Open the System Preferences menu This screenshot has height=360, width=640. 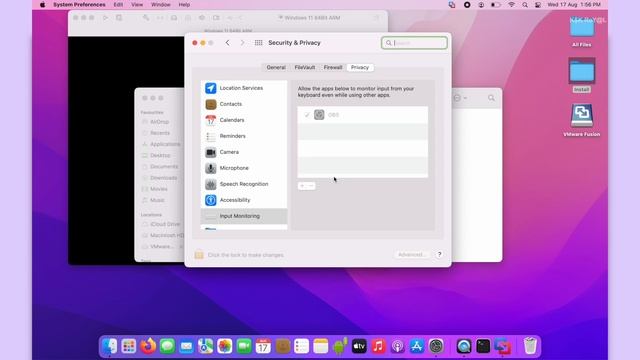pyautogui.click(x=79, y=5)
